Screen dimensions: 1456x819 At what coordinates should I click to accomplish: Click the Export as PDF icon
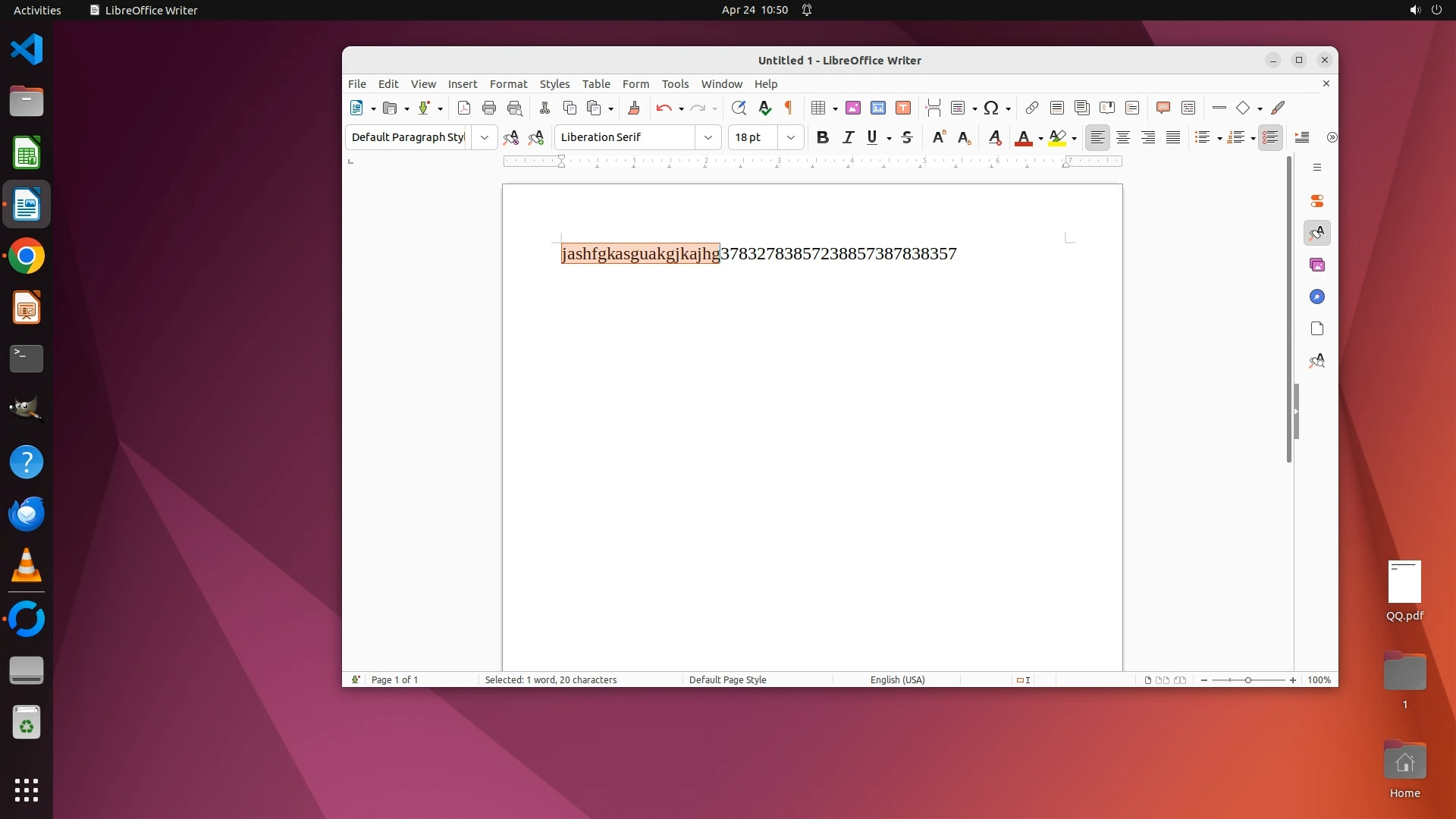click(x=464, y=108)
